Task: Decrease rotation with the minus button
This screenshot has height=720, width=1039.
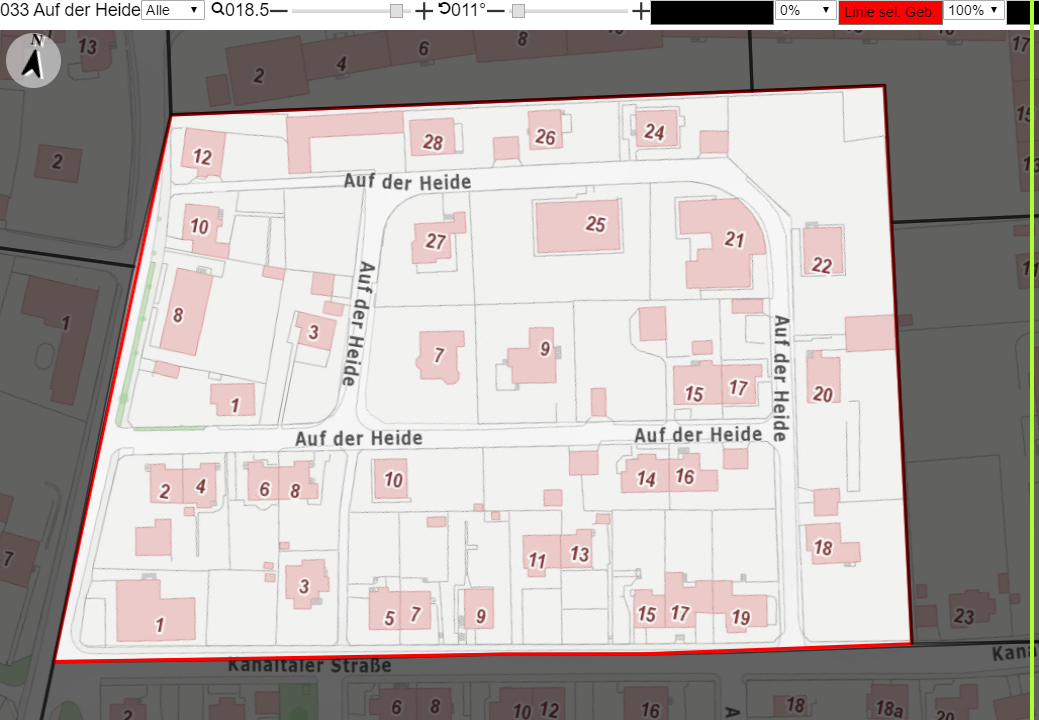Action: 496,11
